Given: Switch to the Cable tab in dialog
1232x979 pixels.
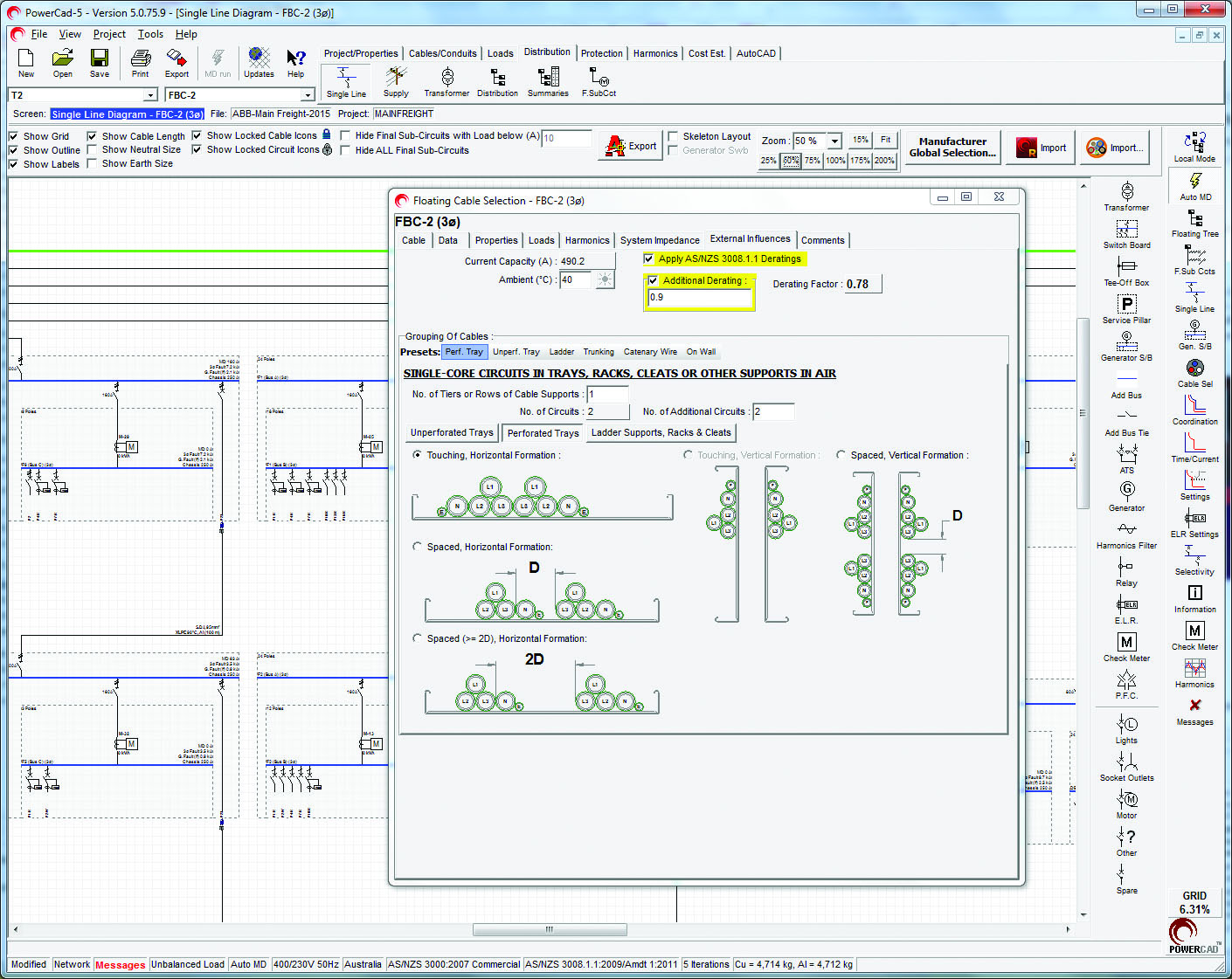Looking at the screenshot, I should coord(414,240).
